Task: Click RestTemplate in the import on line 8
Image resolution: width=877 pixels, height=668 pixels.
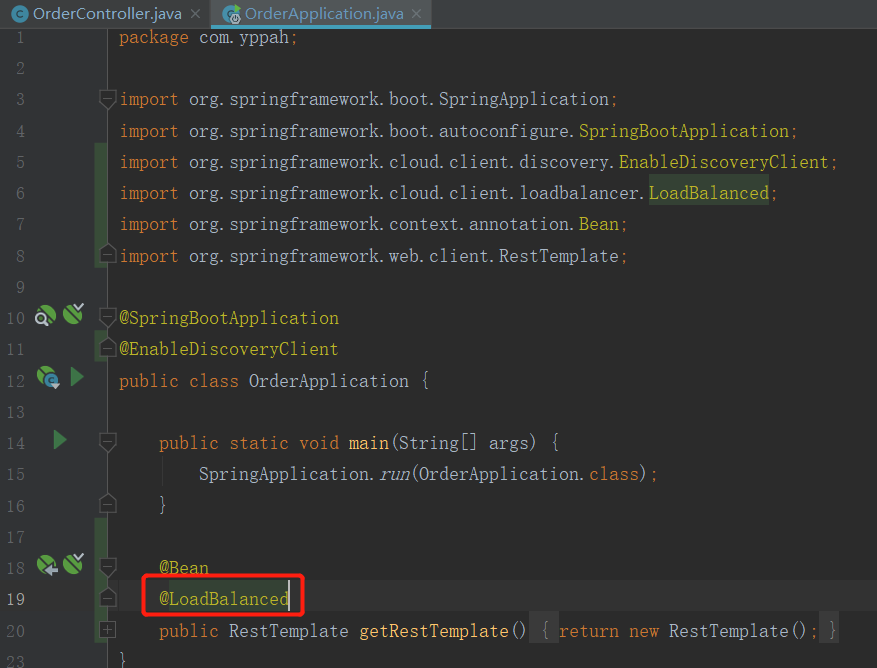Action: coord(558,256)
